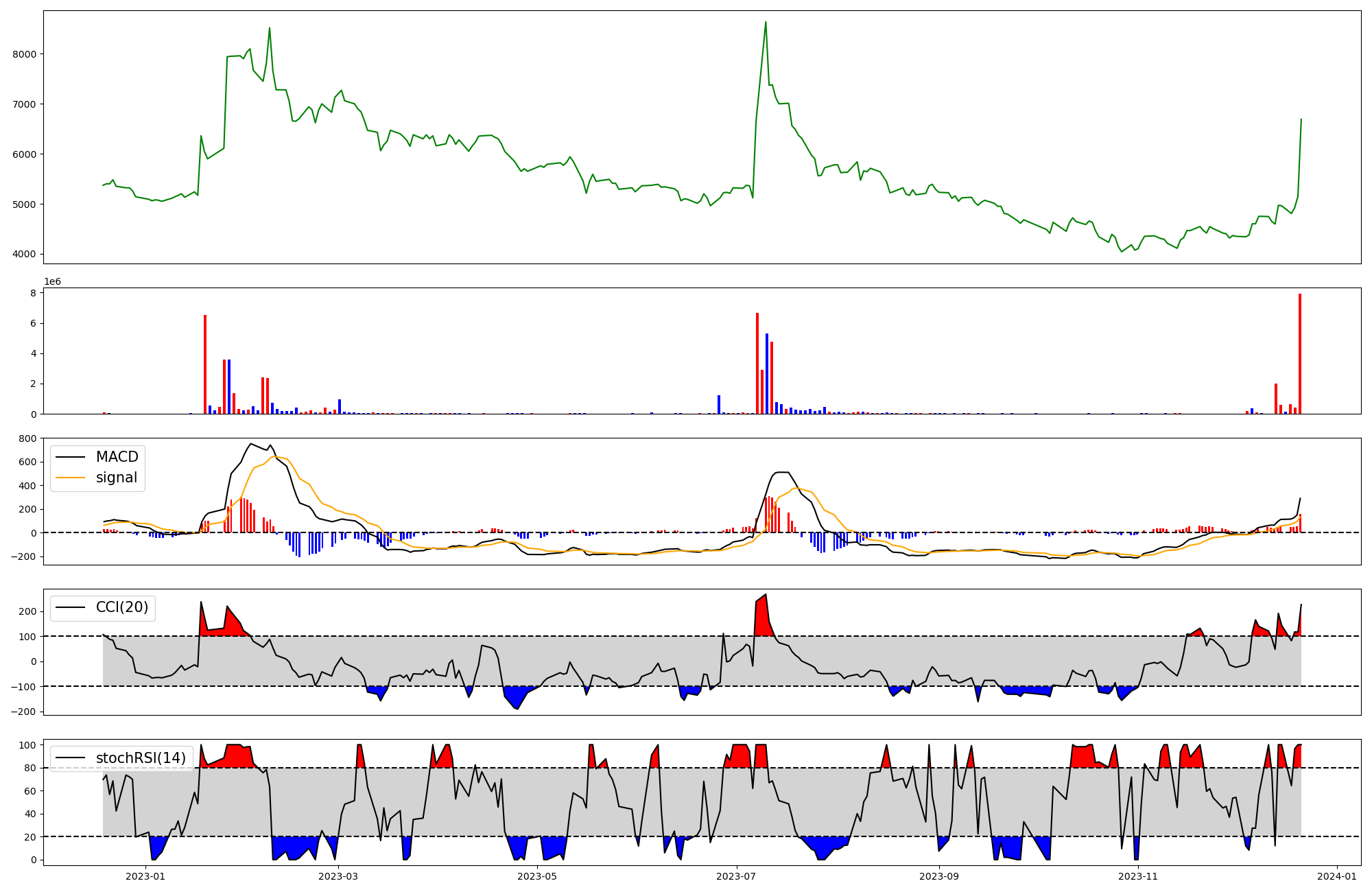The image size is (1372, 892).
Task: Click the 8000 price axis label
Action: pyautogui.click(x=25, y=54)
